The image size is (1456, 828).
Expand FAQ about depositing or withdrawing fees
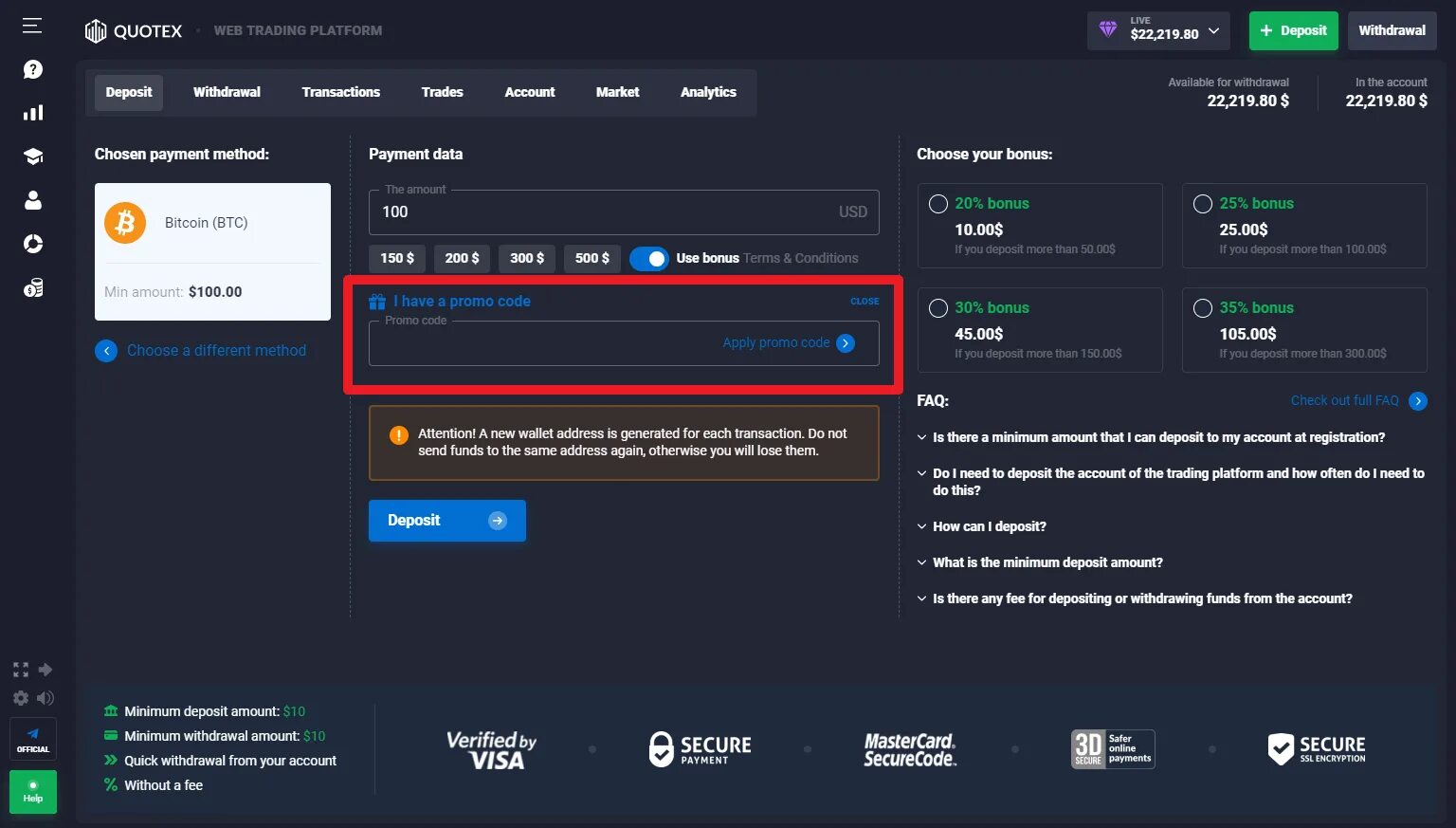tap(1135, 598)
